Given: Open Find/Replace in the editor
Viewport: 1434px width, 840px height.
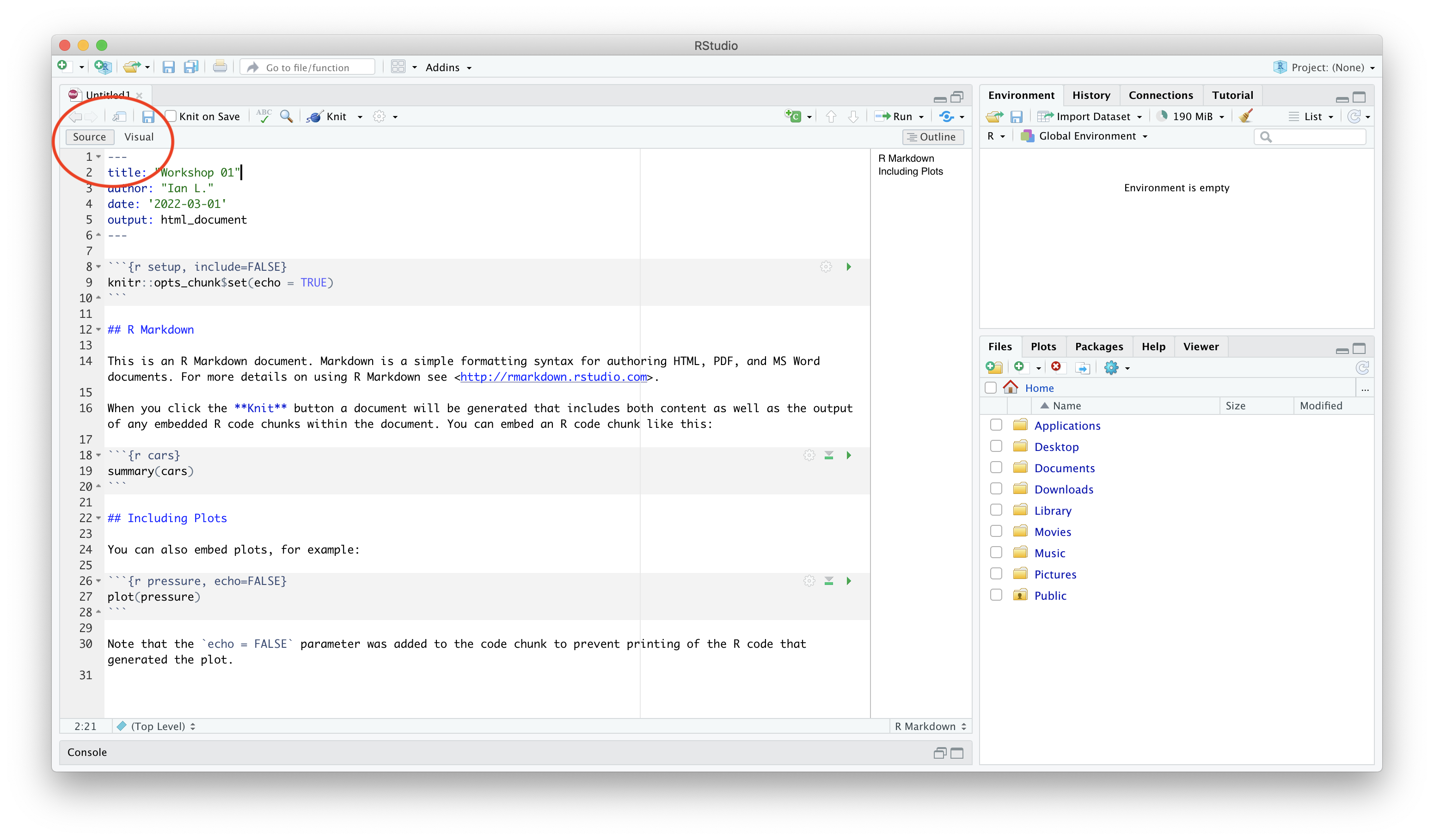Looking at the screenshot, I should (286, 116).
